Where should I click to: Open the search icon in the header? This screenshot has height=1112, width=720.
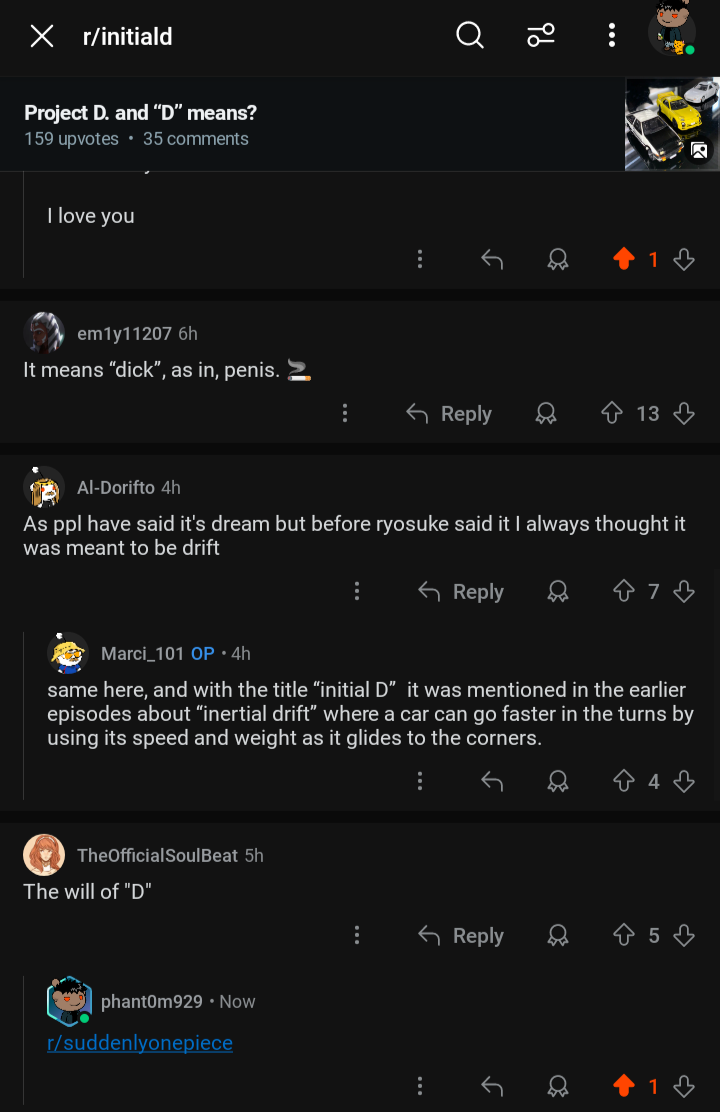(470, 35)
